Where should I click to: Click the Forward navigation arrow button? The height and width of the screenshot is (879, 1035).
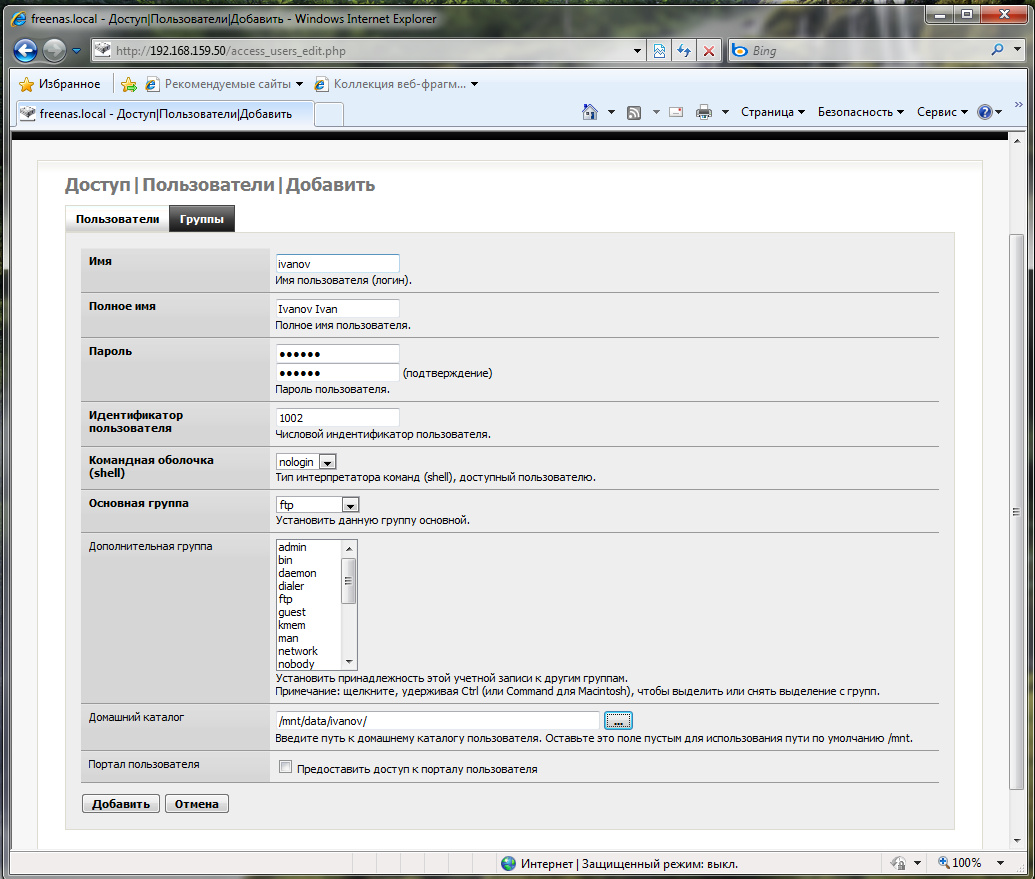pyautogui.click(x=54, y=50)
